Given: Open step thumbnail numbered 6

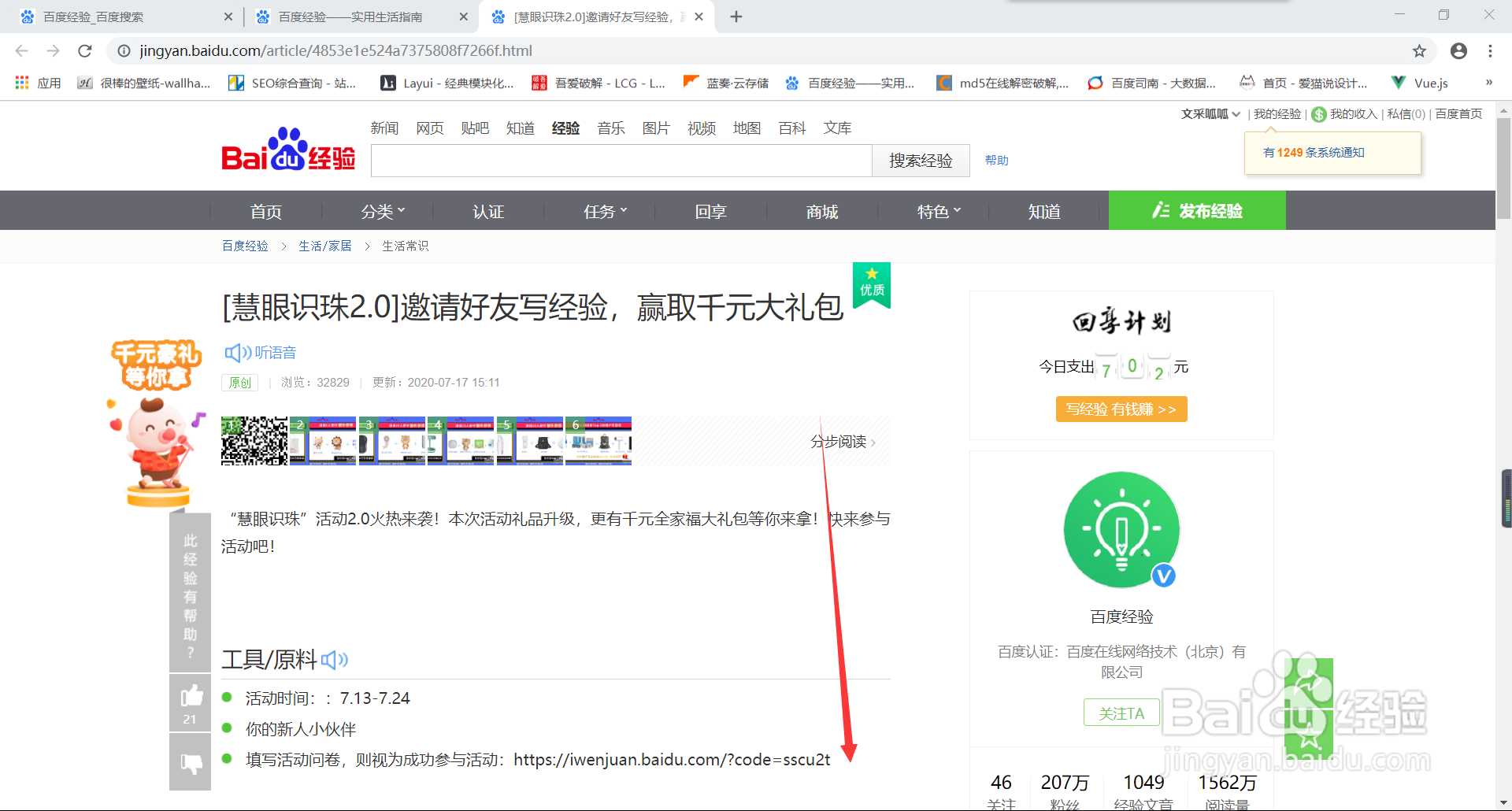Looking at the screenshot, I should coord(598,441).
